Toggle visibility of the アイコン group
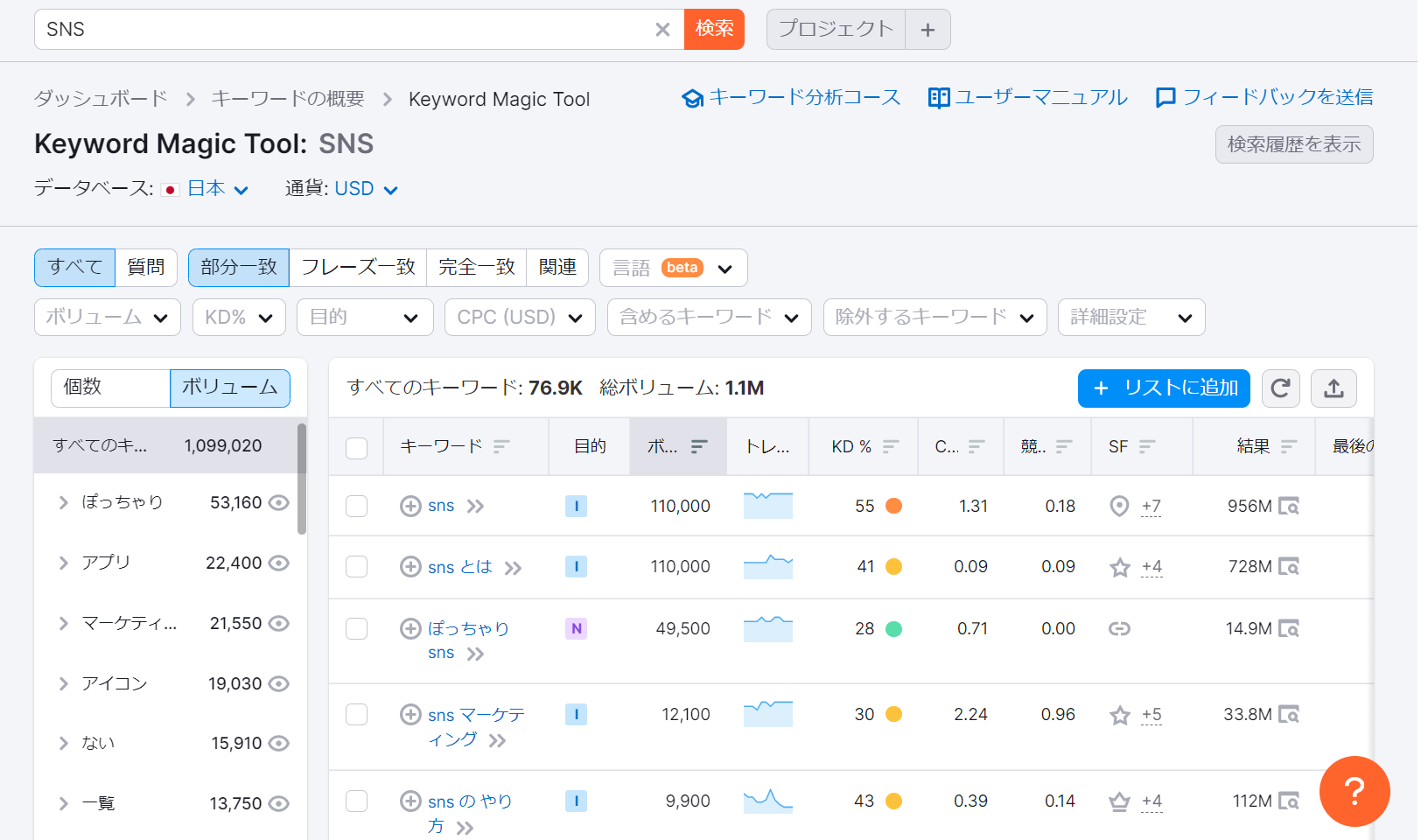The height and width of the screenshot is (840, 1428). 278,683
